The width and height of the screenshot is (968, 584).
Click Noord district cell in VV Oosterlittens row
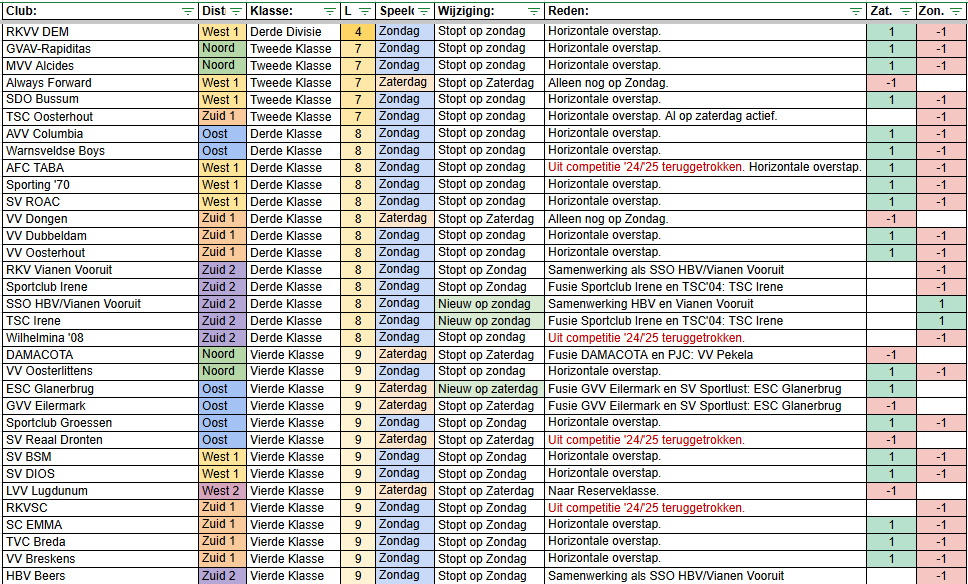222,371
